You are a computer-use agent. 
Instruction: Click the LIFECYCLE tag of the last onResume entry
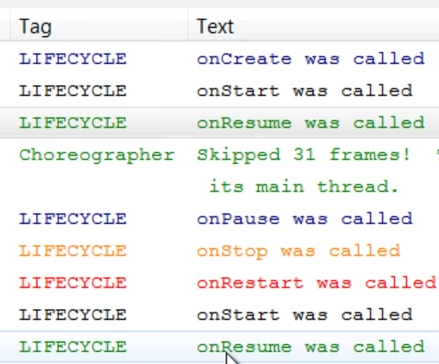pos(73,347)
